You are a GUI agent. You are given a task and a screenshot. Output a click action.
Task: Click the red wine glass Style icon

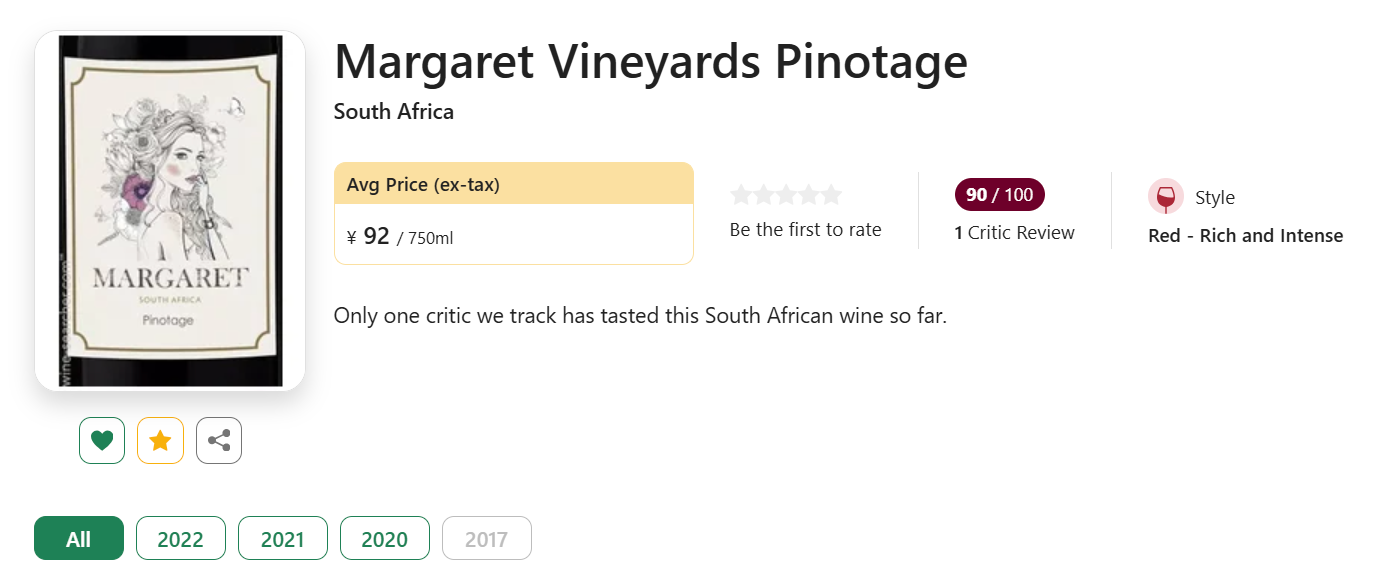[1166, 197]
